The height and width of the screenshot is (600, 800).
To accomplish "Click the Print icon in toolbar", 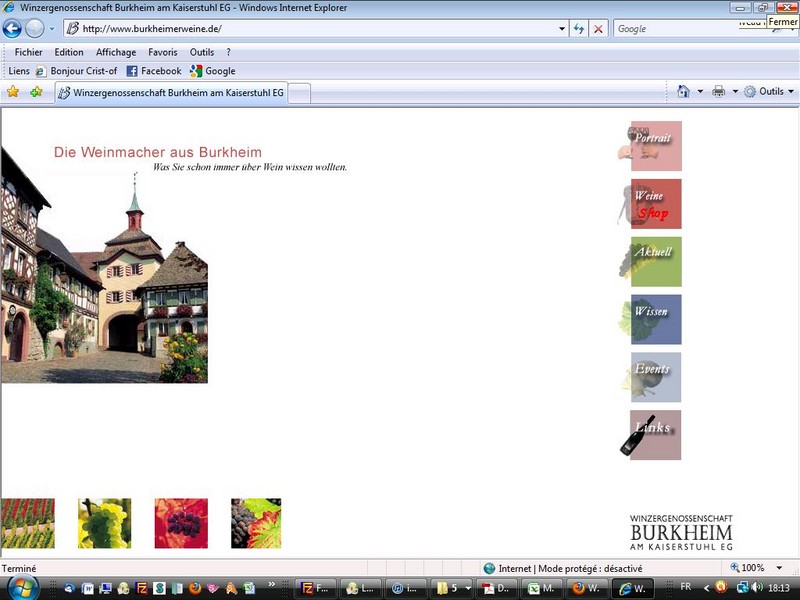I will [718, 91].
